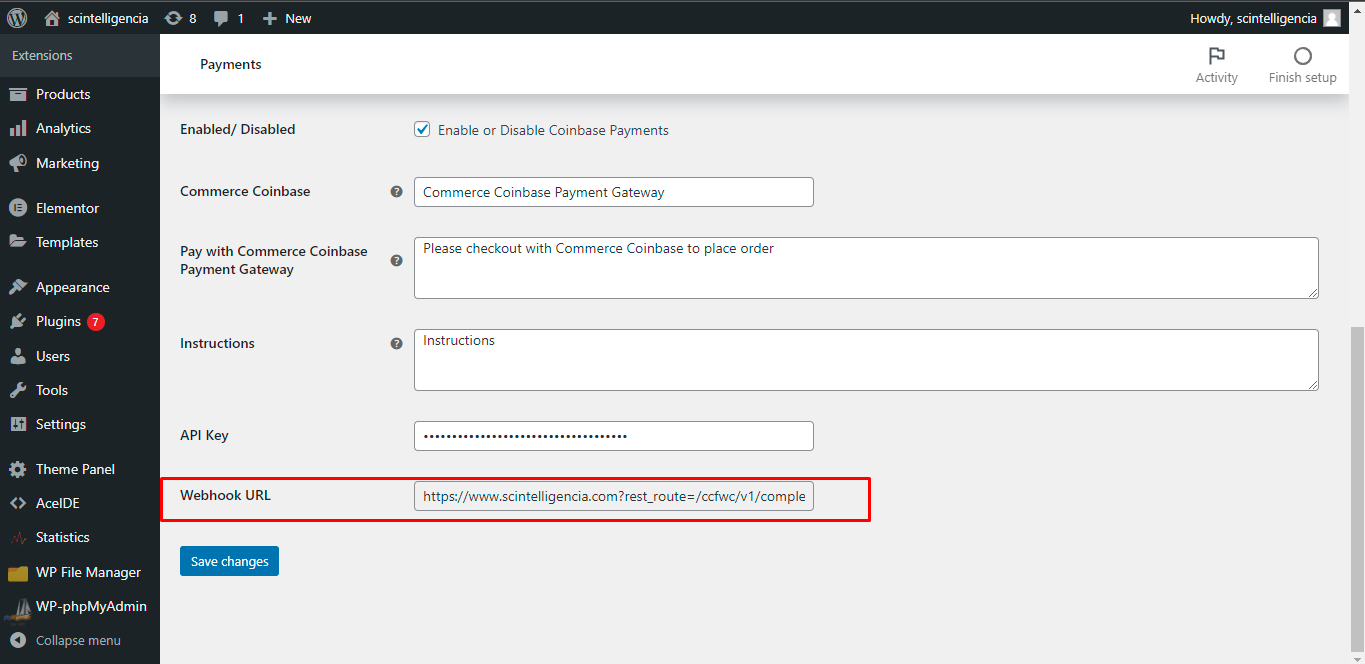Click help icon beside Commerce Coinbase
Viewport: 1365px width, 664px height.
click(x=396, y=191)
